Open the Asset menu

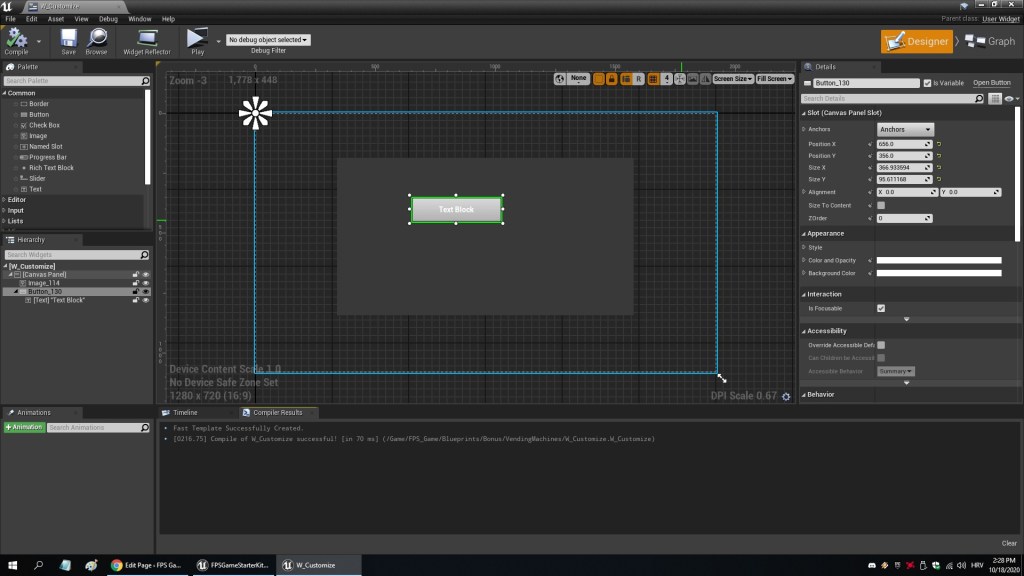[56, 19]
